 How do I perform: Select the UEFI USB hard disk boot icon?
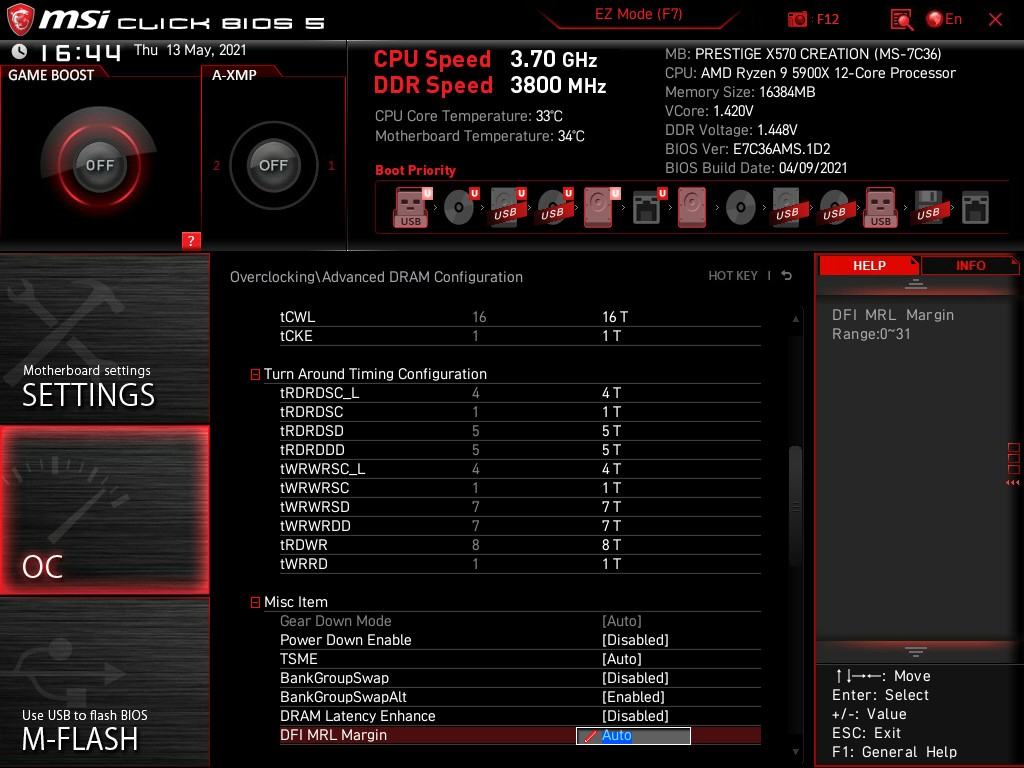(507, 208)
